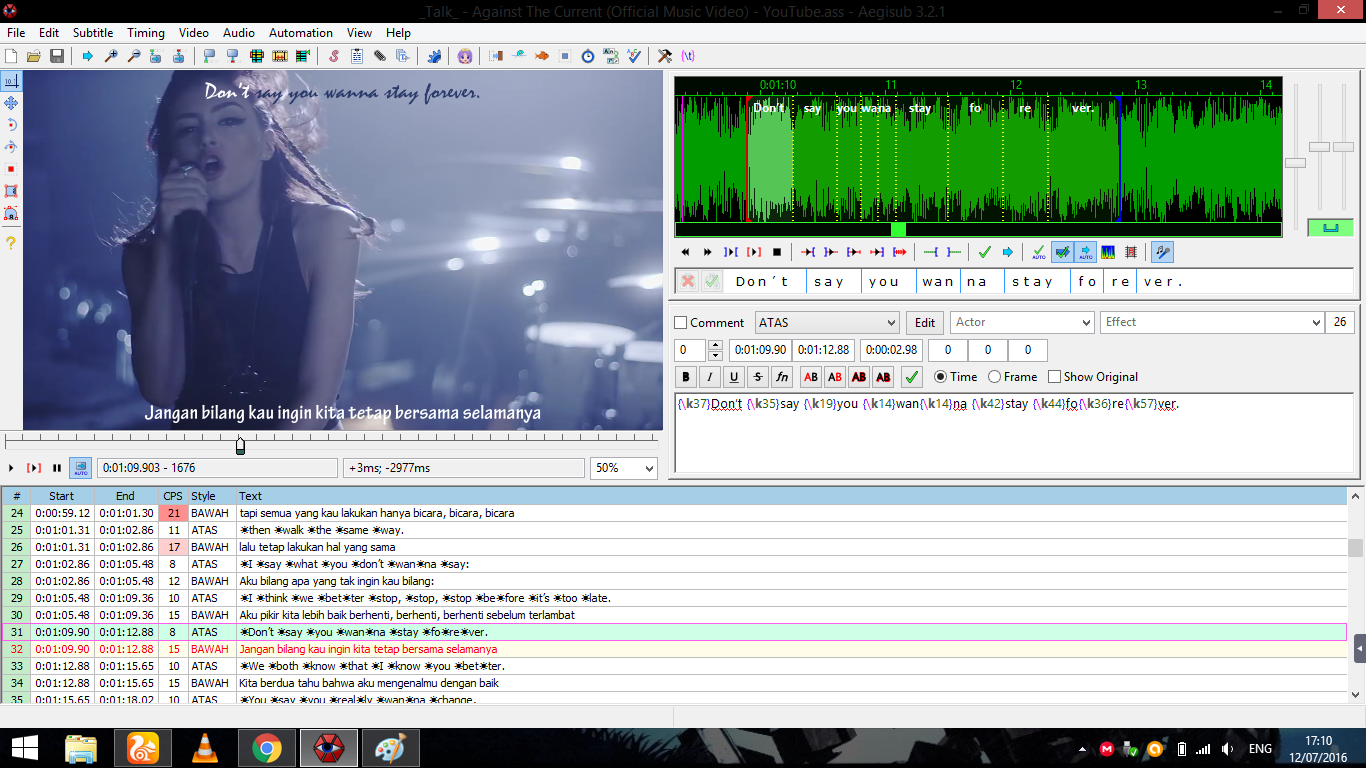1366x768 pixels.
Task: Apply underline formatting with the U button
Action: pyautogui.click(x=734, y=377)
